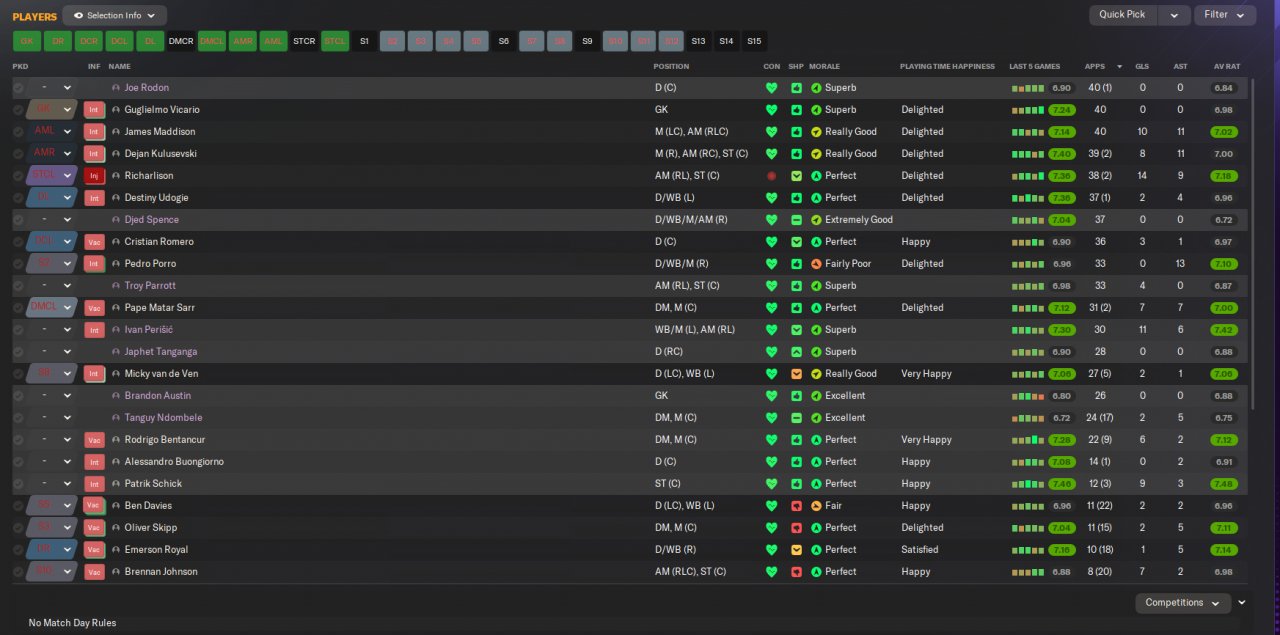Click Ivan Perišić's 7.42 average rating
1280x635 pixels.
pos(1223,330)
